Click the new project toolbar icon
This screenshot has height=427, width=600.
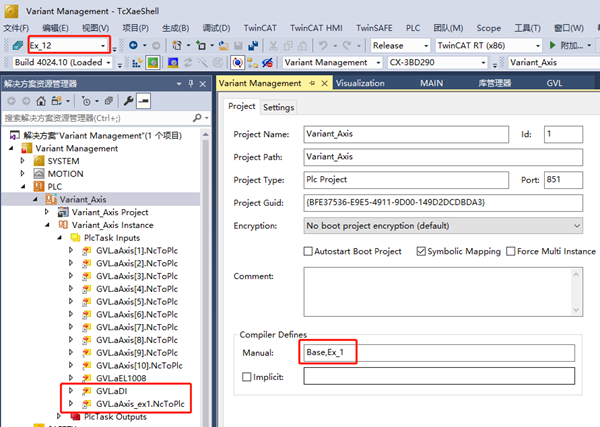tap(177, 45)
